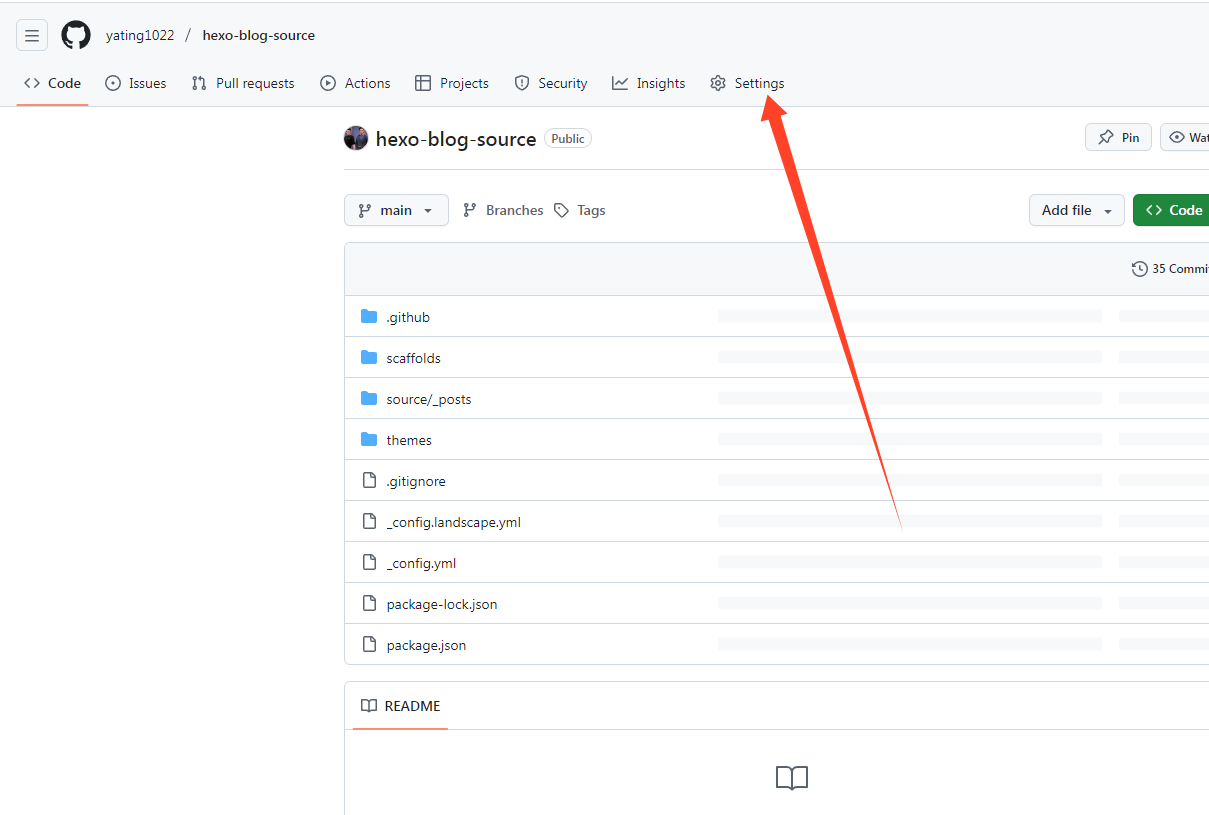Open the package-lock.json file
This screenshot has width=1209, height=815.
coord(442,604)
